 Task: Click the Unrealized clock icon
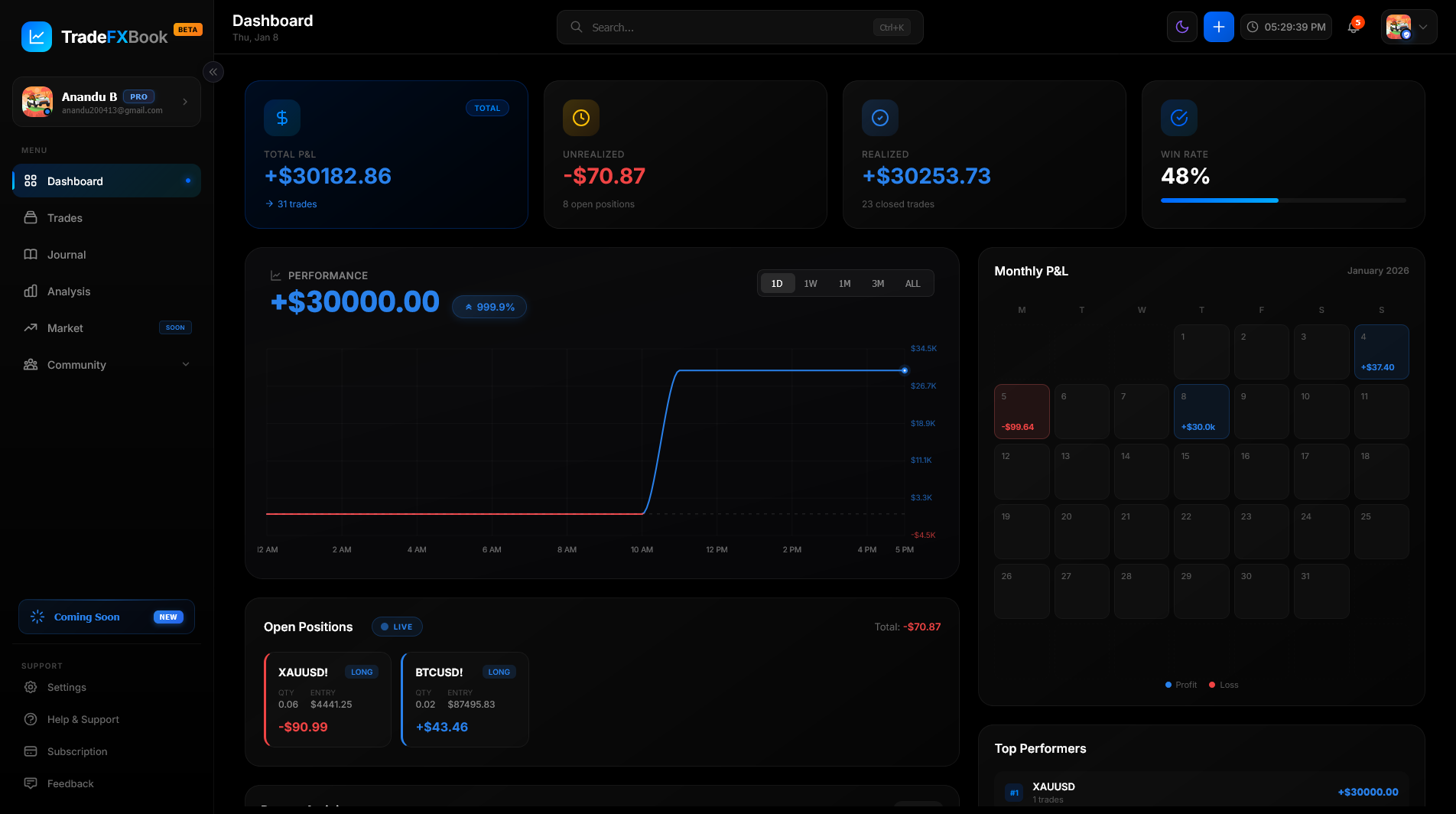point(581,118)
